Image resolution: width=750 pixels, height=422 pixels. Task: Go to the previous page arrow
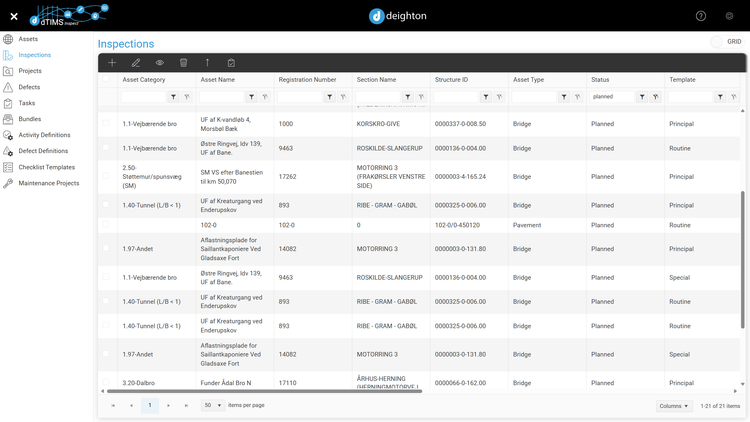pyautogui.click(x=131, y=405)
